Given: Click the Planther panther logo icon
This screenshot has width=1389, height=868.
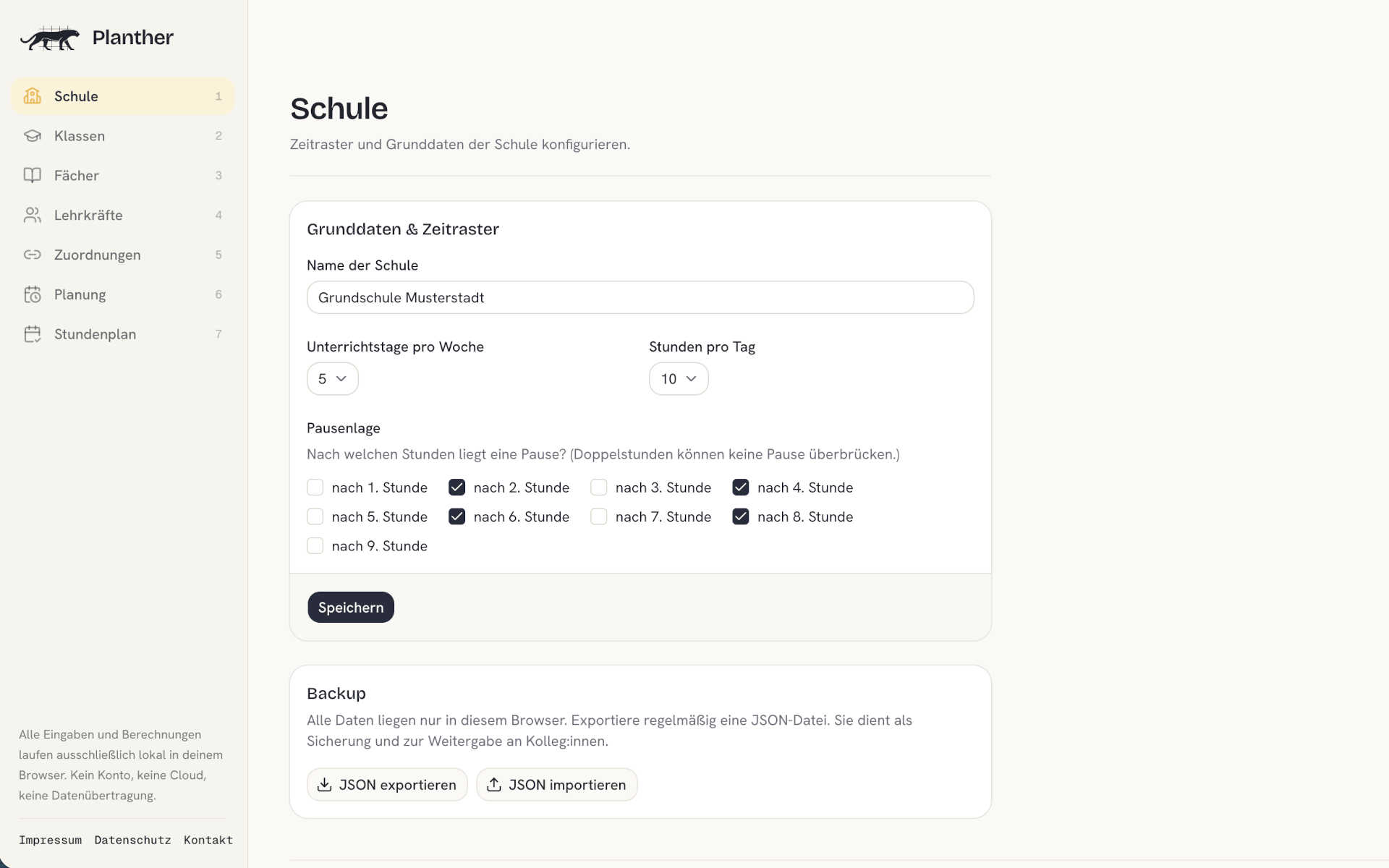Looking at the screenshot, I should click(49, 38).
